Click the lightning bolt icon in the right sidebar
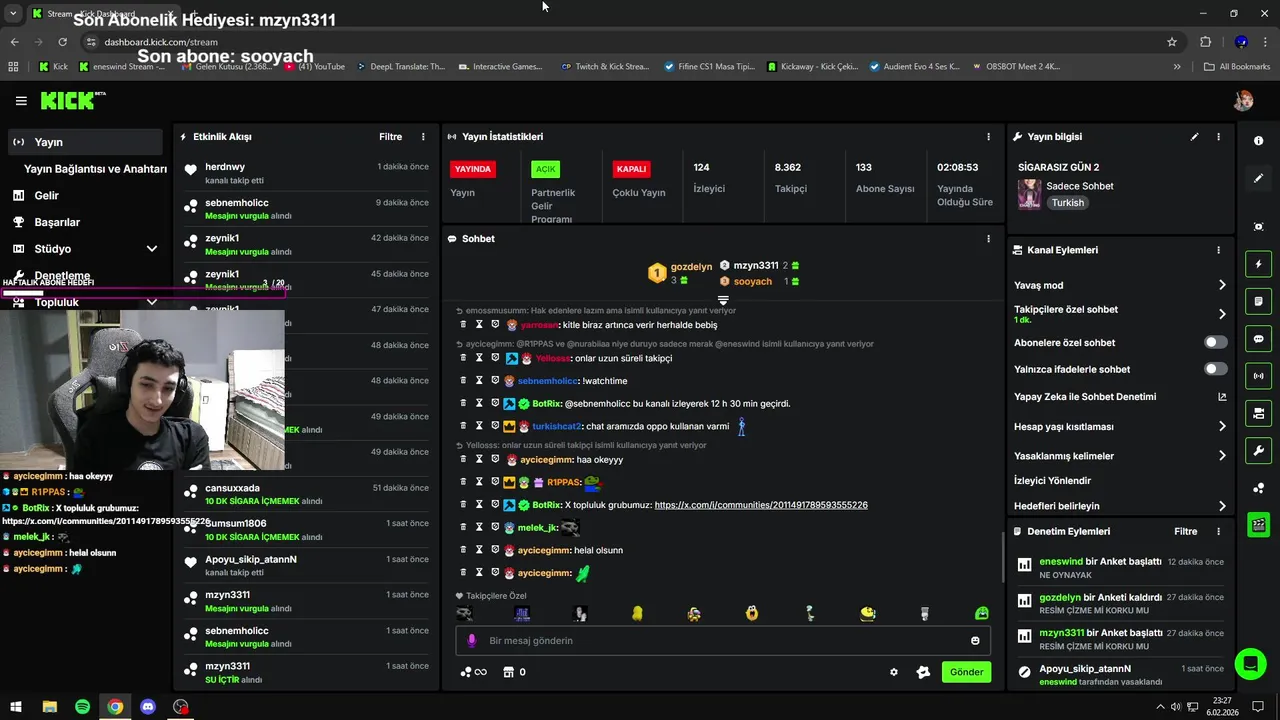Image resolution: width=1280 pixels, height=720 pixels. (x=1258, y=265)
